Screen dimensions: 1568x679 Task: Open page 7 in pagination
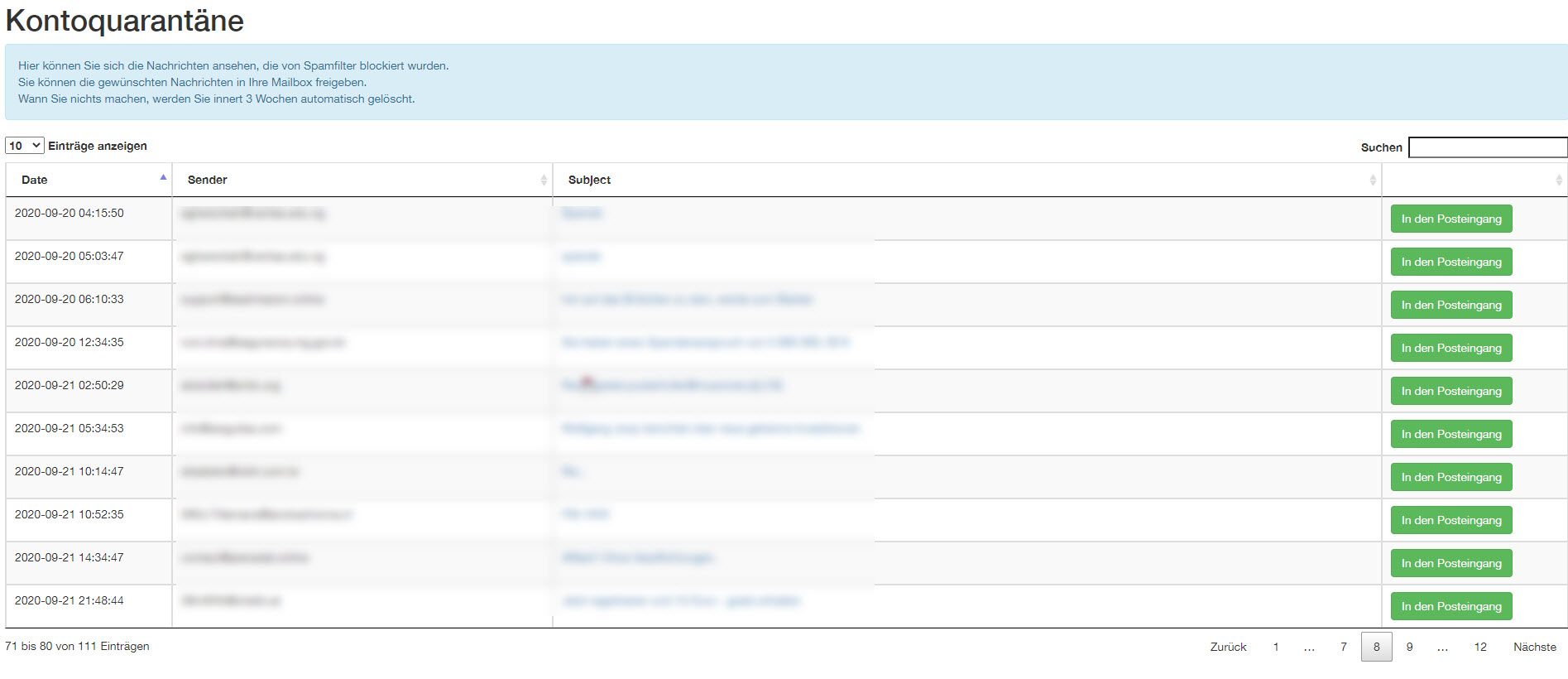point(1344,648)
